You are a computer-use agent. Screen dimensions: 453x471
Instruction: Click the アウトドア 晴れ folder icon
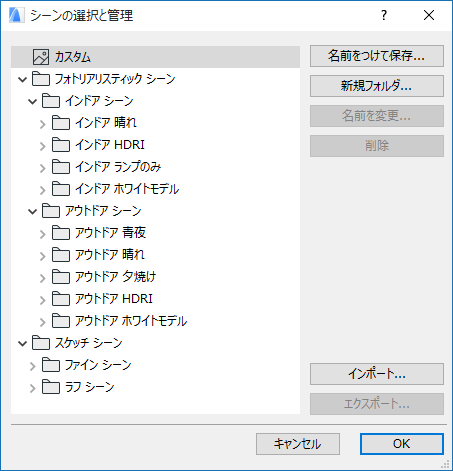61,255
